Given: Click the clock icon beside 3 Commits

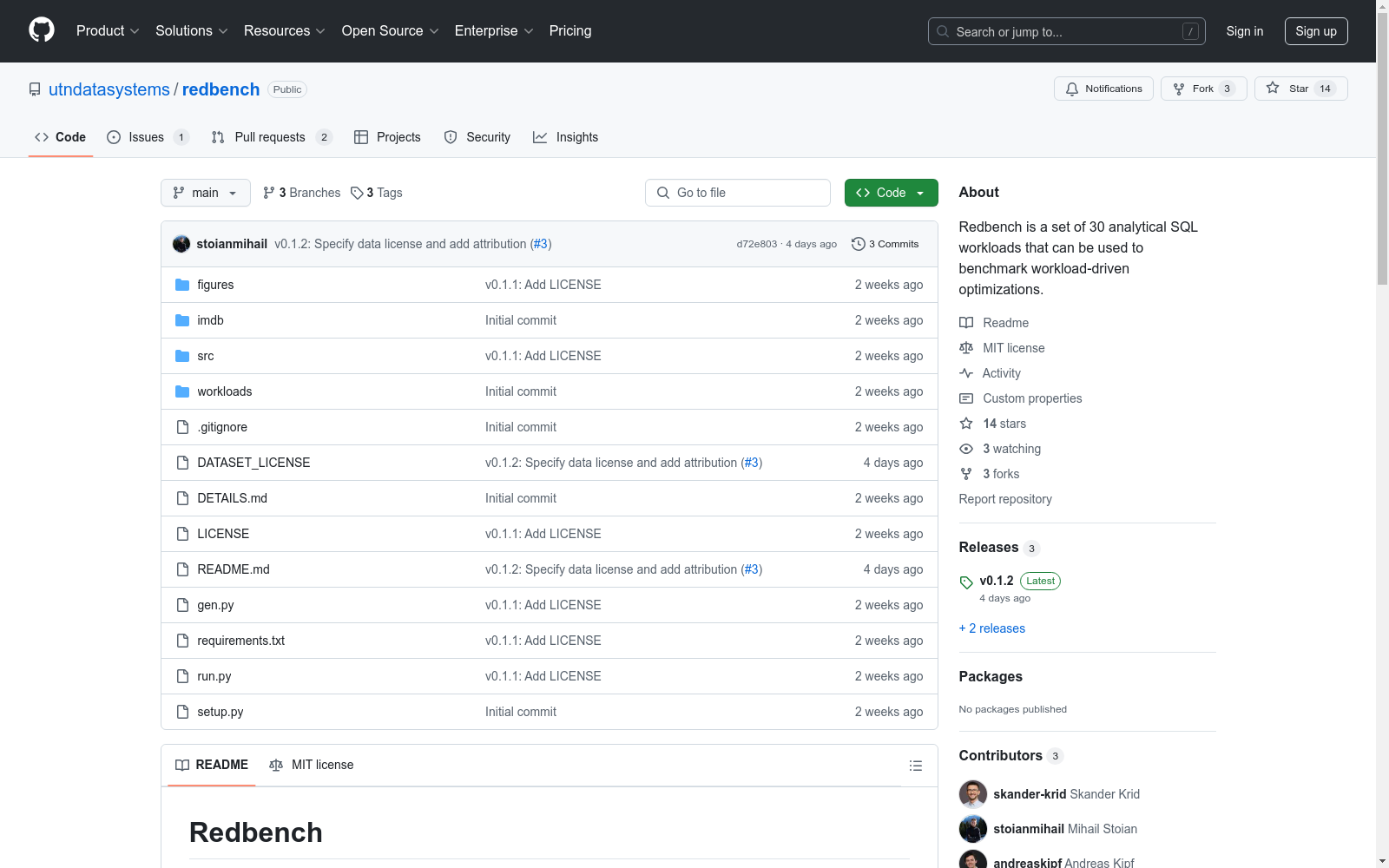Looking at the screenshot, I should click(x=859, y=244).
